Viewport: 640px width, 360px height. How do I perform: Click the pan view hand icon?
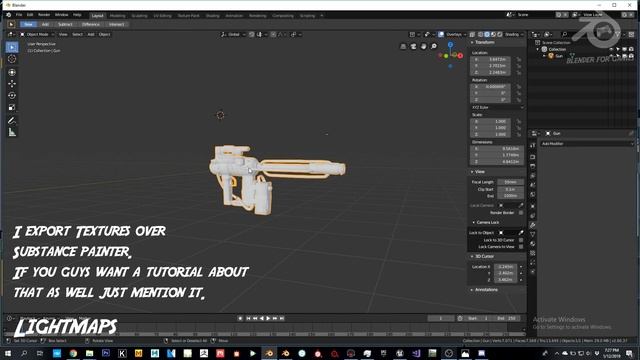(424, 47)
